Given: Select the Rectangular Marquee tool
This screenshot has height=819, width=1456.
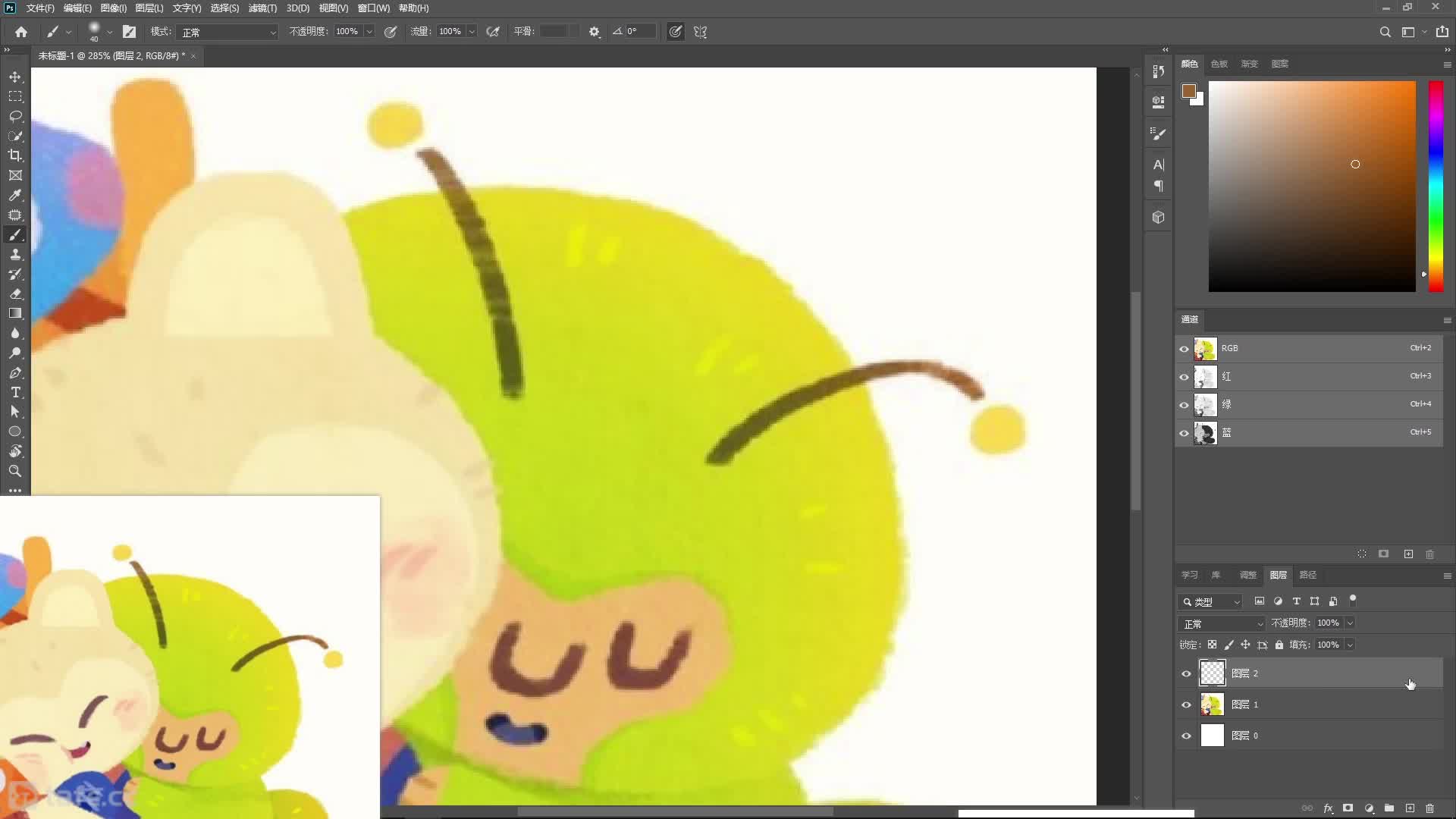Looking at the screenshot, I should (15, 97).
